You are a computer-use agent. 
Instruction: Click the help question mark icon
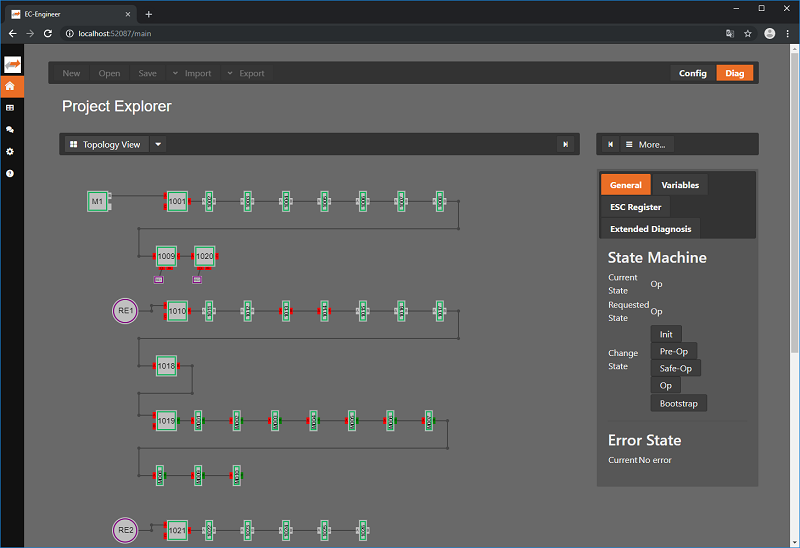pyautogui.click(x=11, y=173)
